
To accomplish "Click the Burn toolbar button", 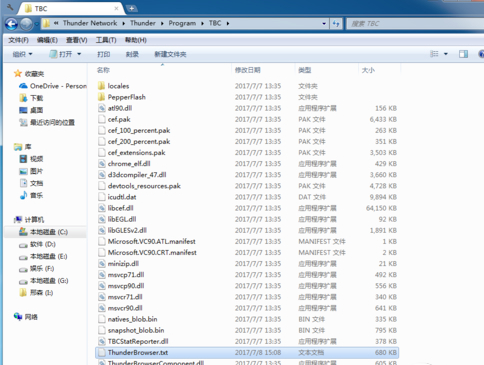I will tap(132, 54).
